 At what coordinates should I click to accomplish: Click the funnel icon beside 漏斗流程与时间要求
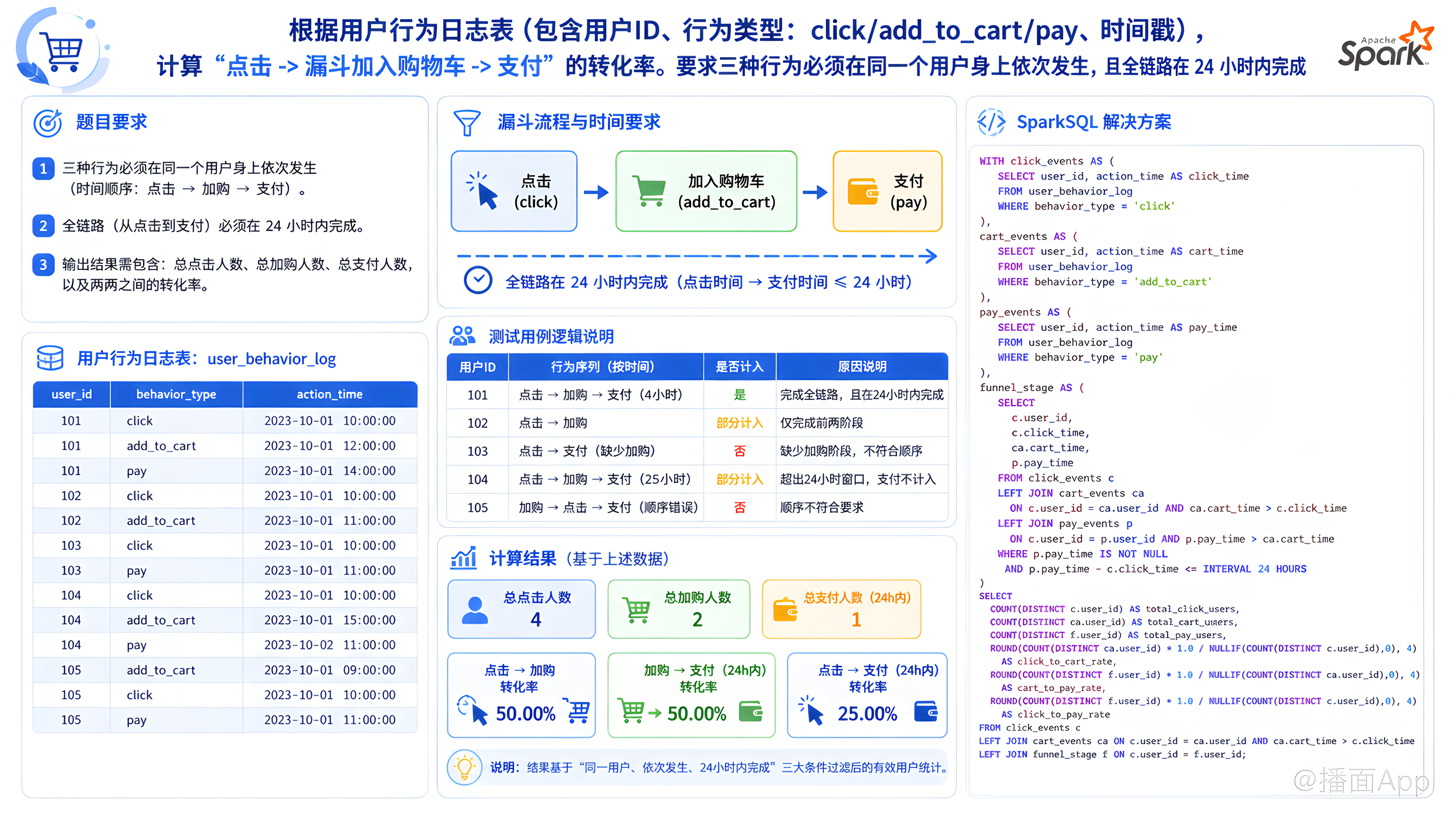click(467, 122)
